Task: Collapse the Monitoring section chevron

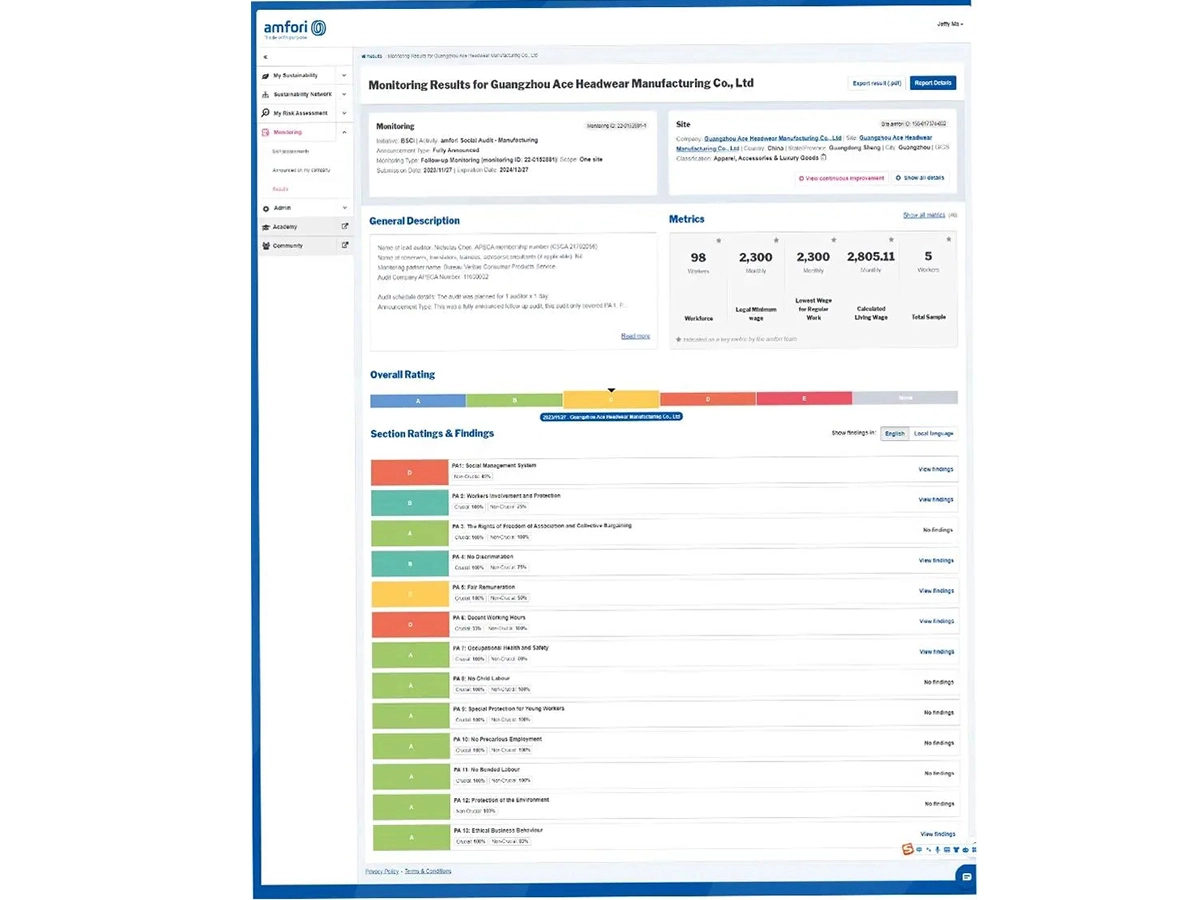Action: 344,132
